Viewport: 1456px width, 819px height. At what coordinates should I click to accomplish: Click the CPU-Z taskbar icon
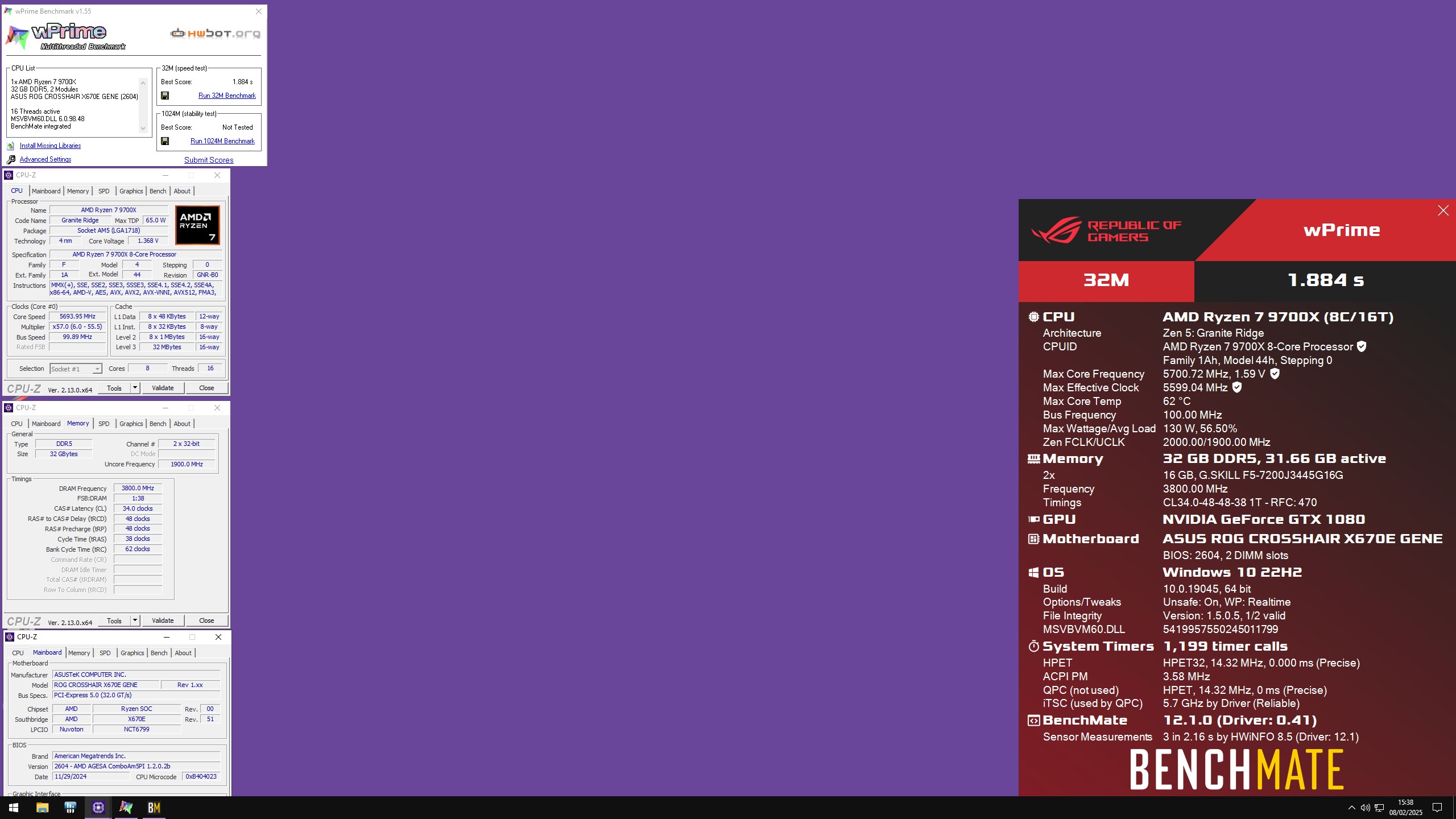[x=98, y=808]
